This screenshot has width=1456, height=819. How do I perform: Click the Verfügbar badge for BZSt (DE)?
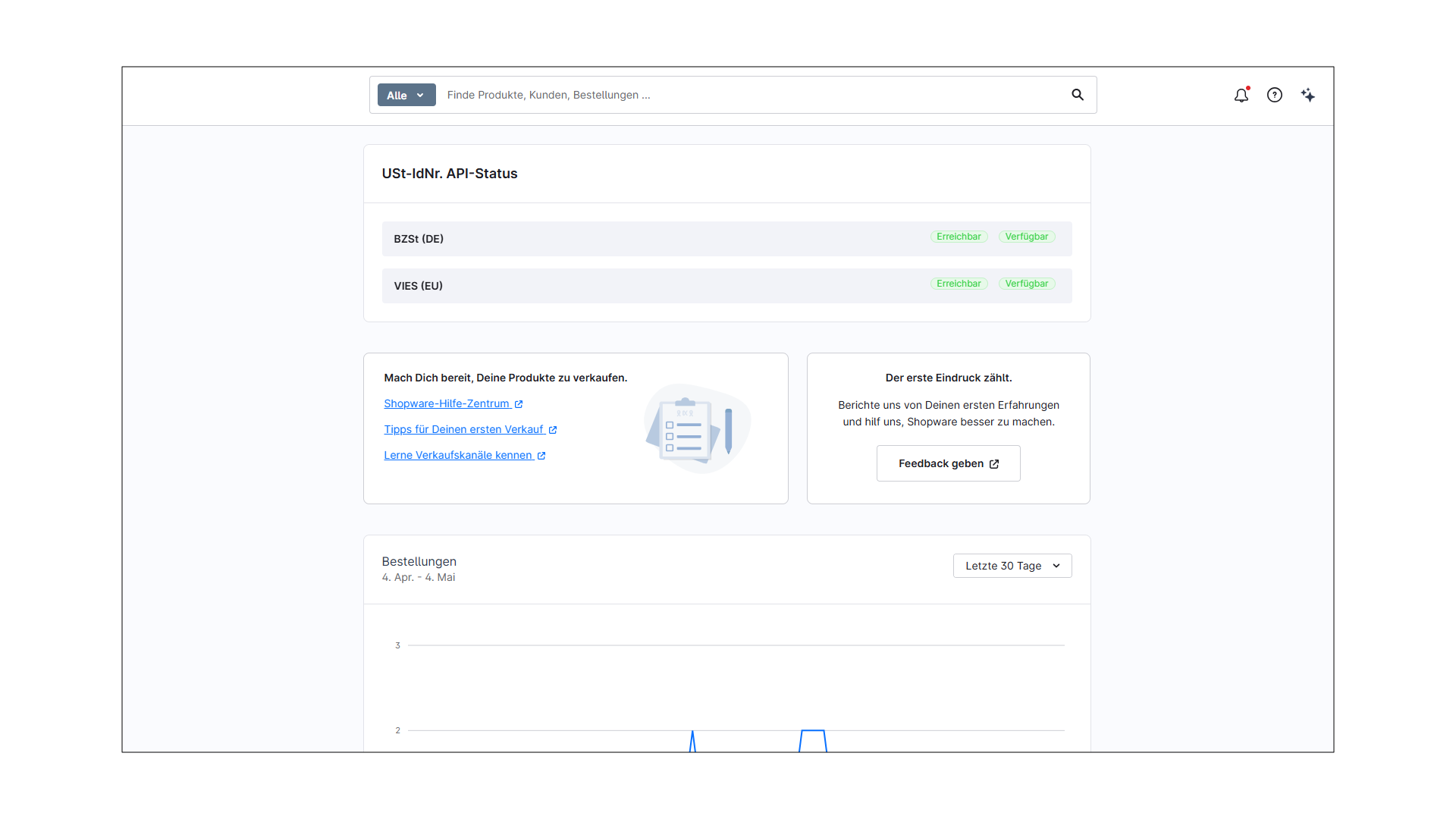point(1027,237)
